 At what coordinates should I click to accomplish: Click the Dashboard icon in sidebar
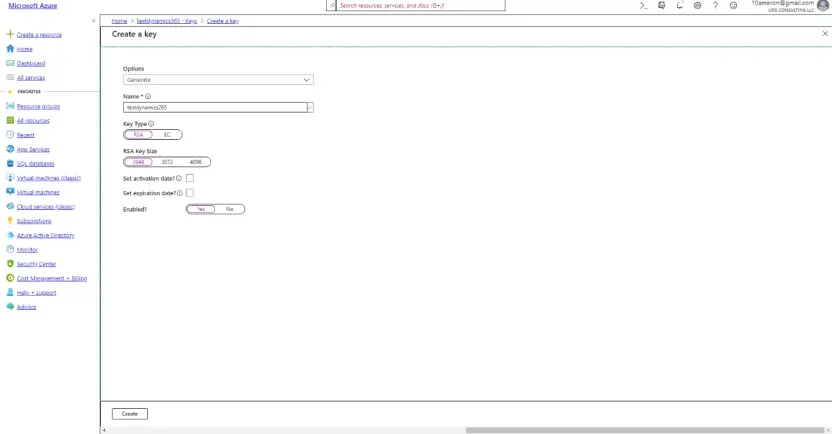[x=10, y=63]
